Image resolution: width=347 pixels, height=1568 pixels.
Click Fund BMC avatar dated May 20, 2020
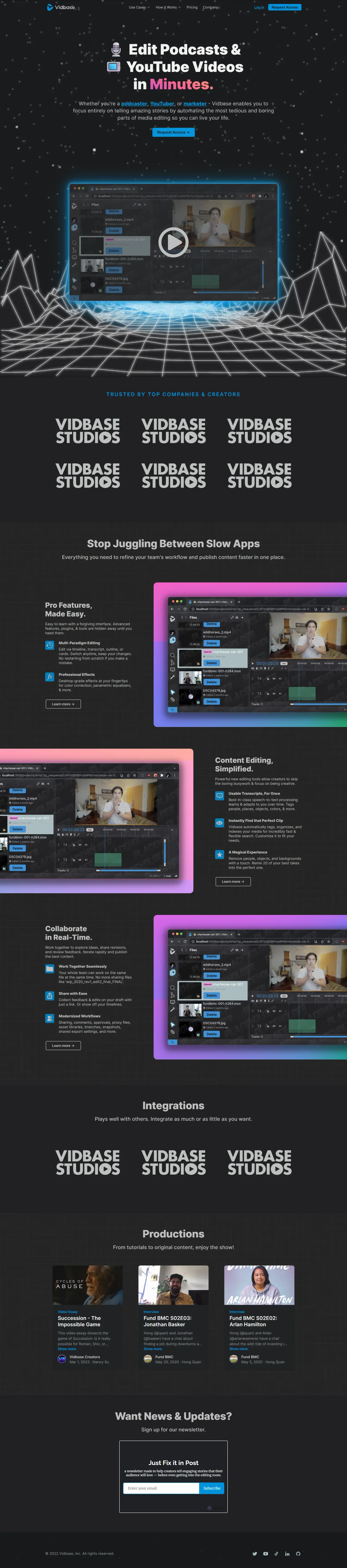[147, 1359]
